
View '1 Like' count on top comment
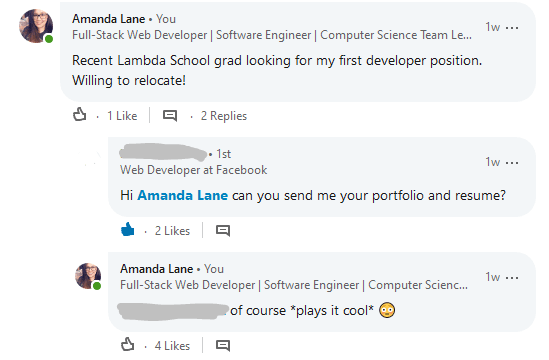click(122, 116)
